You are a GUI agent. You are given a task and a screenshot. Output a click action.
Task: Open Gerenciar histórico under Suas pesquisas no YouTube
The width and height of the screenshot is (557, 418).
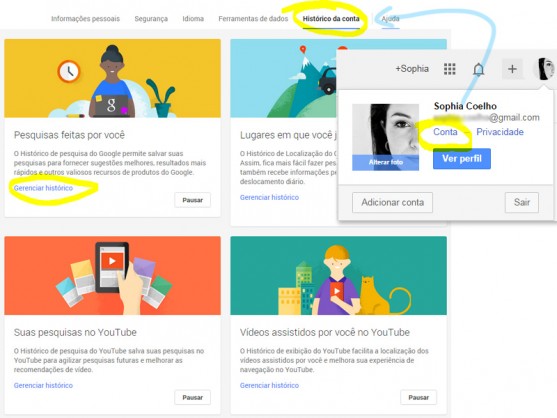click(43, 385)
